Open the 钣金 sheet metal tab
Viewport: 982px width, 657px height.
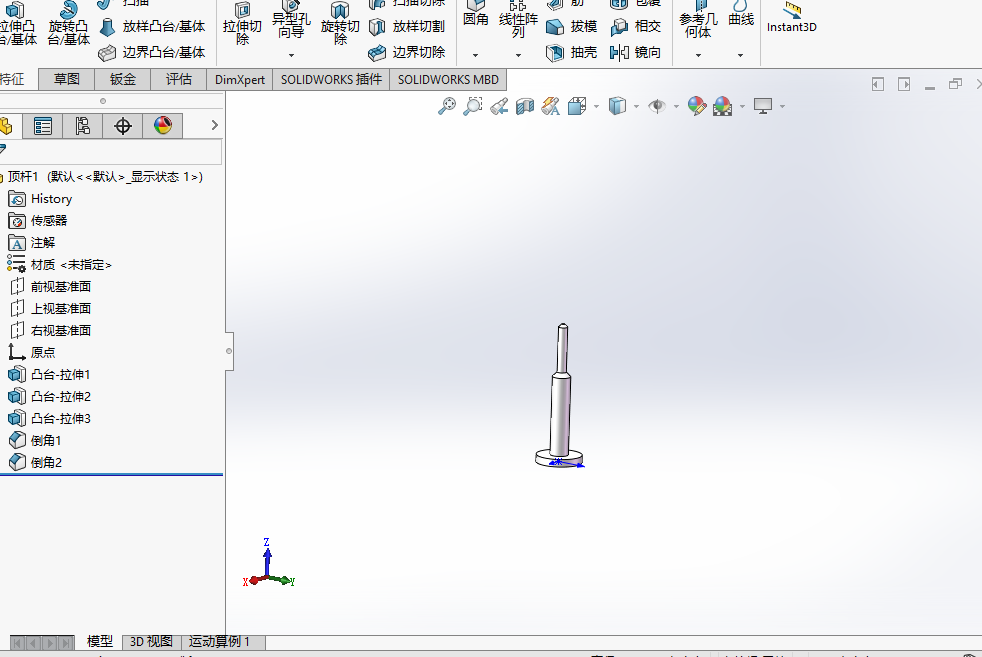123,80
